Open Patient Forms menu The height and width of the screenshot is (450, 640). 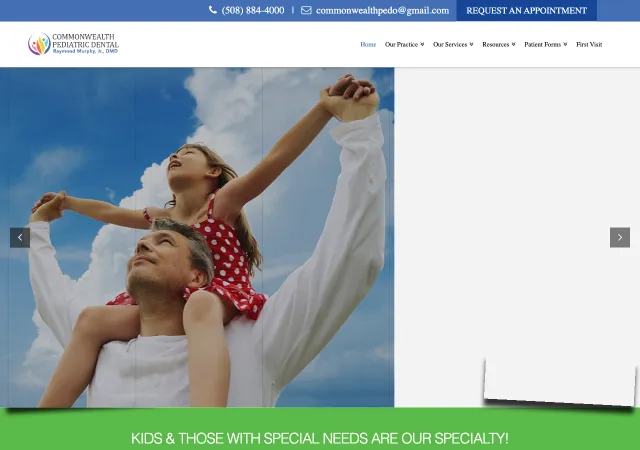tap(542, 45)
